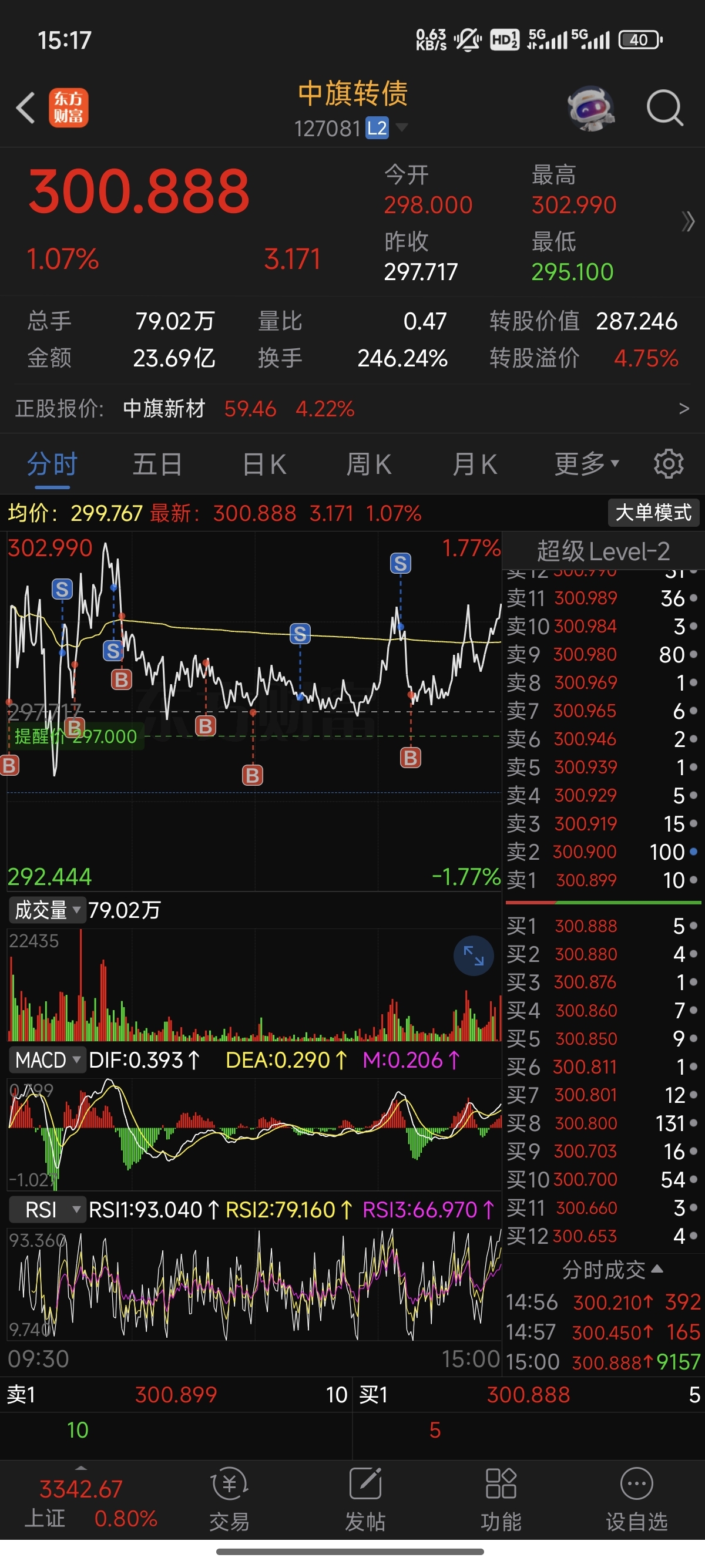
Task: Tap the 买5 300.850 order row
Action: coord(603,1038)
